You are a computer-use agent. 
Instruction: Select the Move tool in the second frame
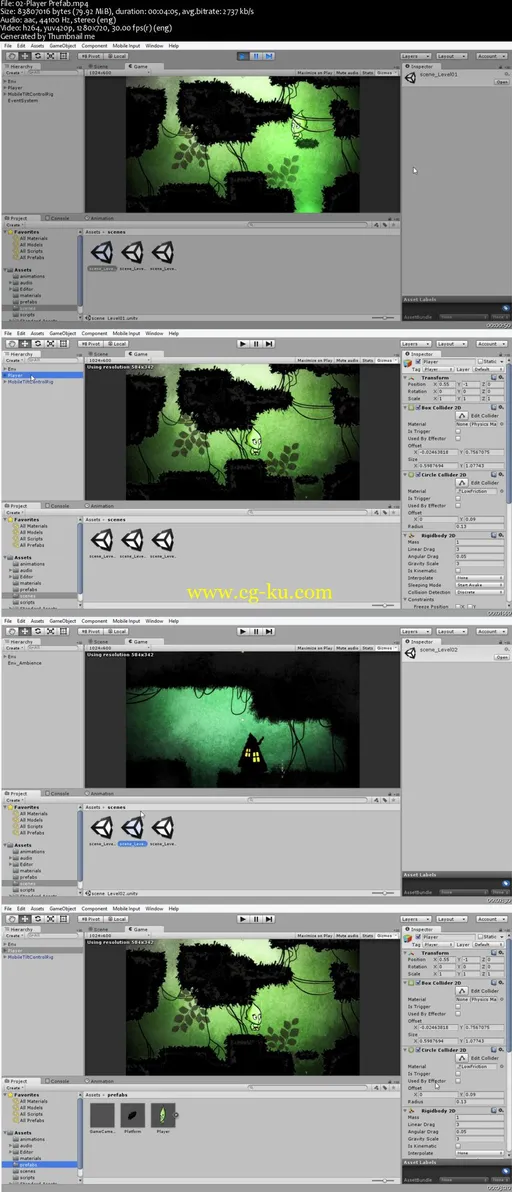click(25, 344)
